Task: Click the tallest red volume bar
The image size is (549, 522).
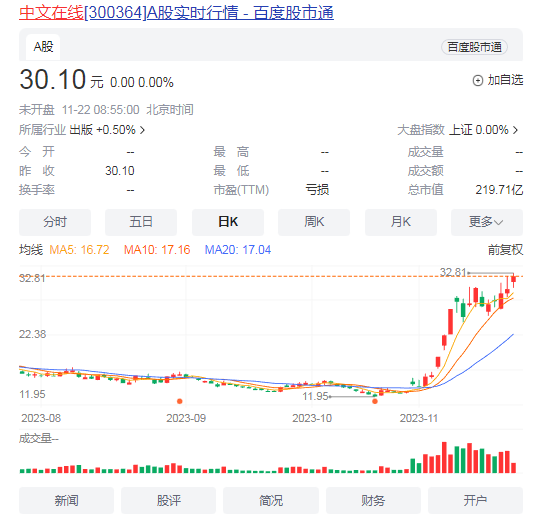Action: (444, 457)
